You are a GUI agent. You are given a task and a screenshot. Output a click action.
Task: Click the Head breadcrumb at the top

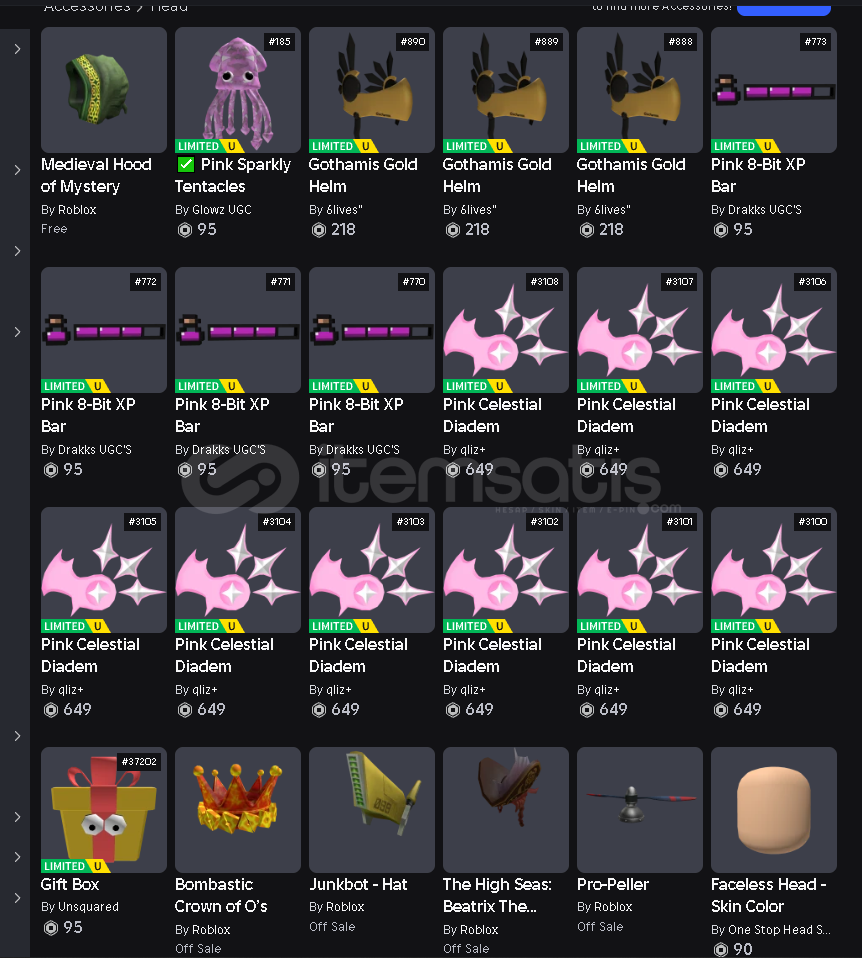[169, 7]
